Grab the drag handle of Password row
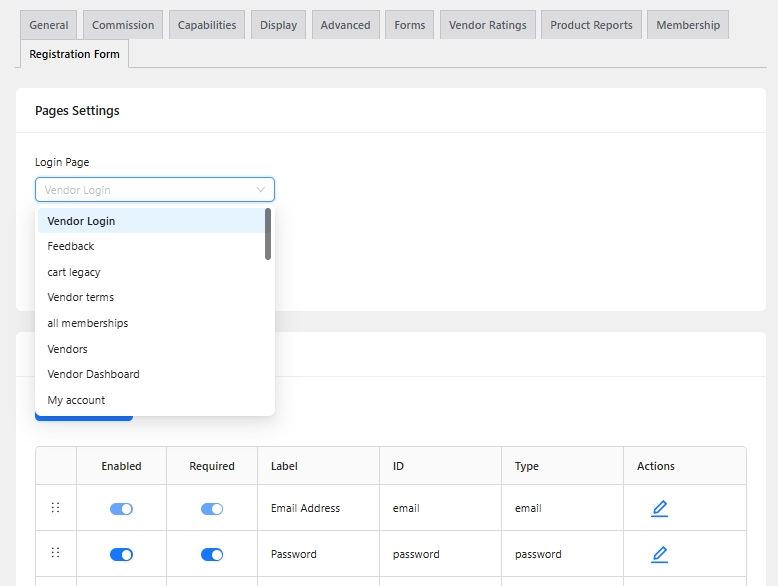This screenshot has width=778, height=586. pyautogui.click(x=55, y=553)
